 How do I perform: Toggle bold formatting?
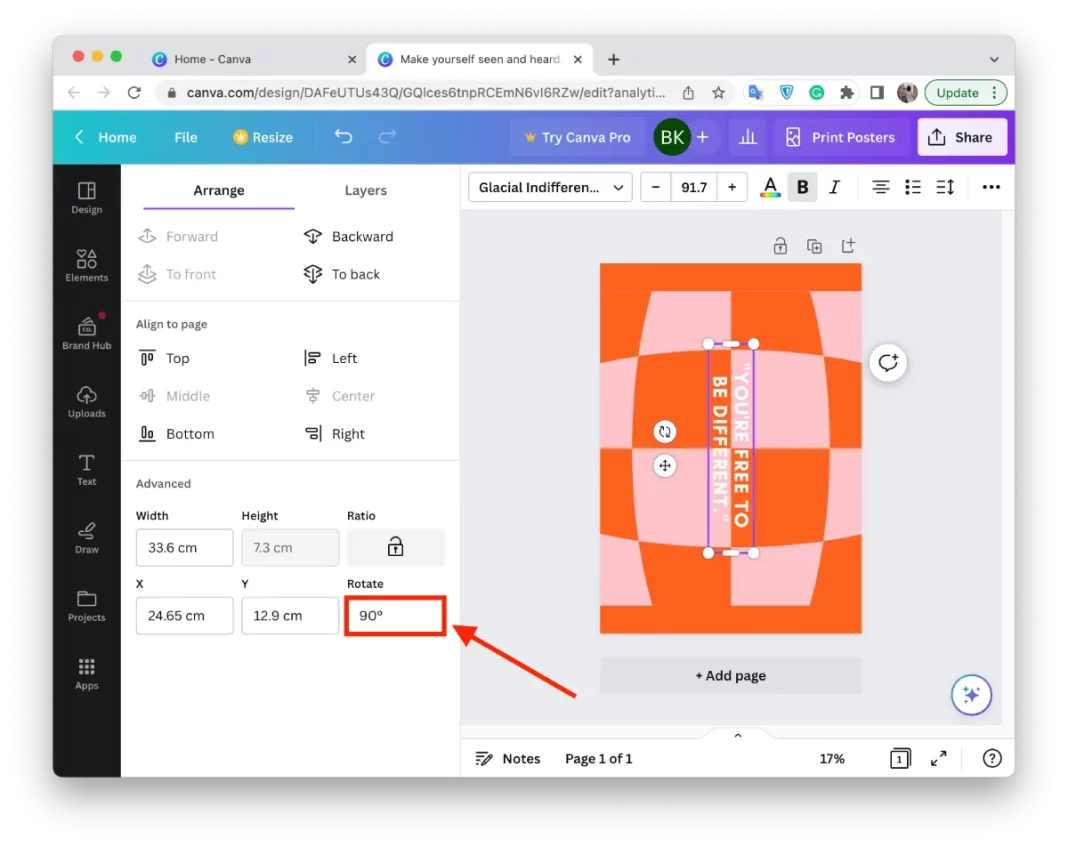tap(802, 187)
